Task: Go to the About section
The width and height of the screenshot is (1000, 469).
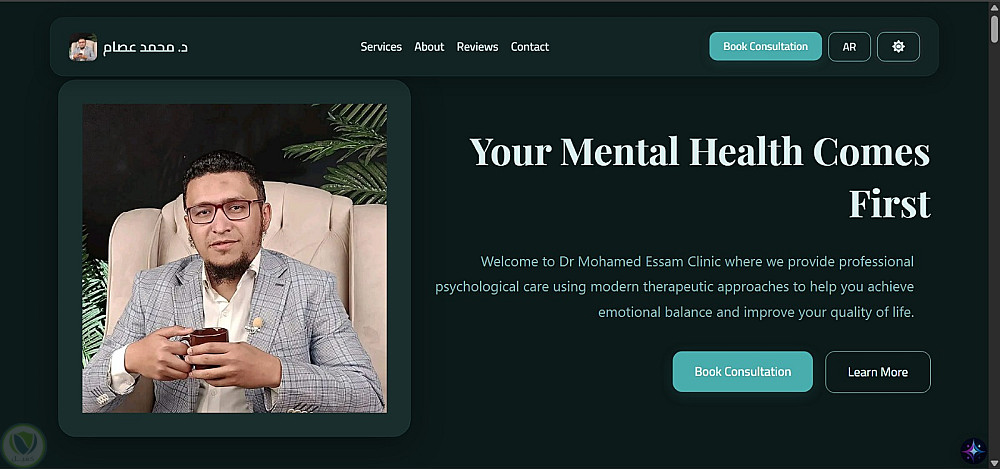Action: (x=429, y=47)
